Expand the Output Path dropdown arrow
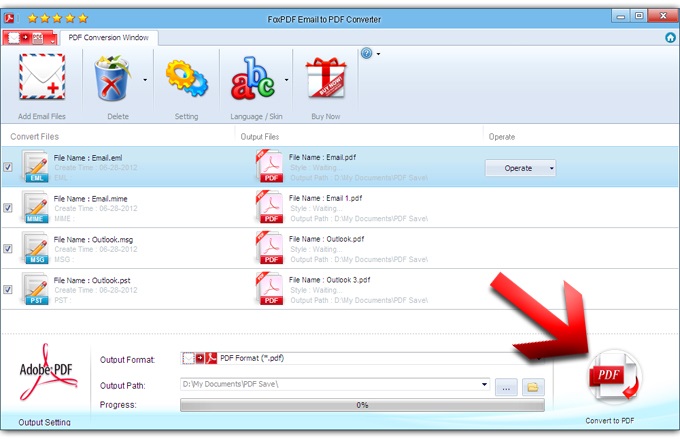The height and width of the screenshot is (439, 680). [x=484, y=384]
